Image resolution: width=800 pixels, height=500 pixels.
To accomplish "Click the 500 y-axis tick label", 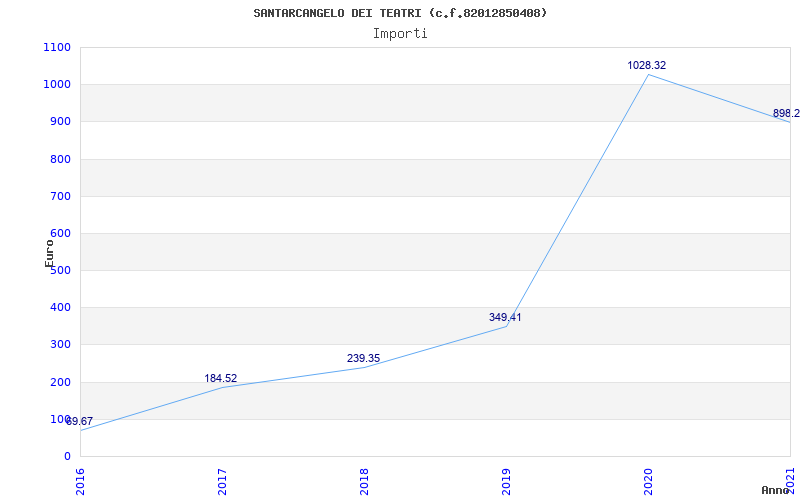I will [x=61, y=270].
